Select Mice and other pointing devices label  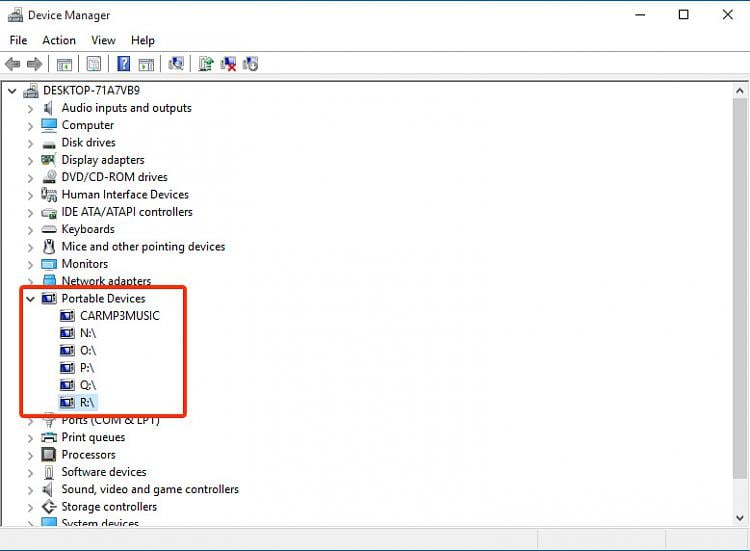point(143,247)
